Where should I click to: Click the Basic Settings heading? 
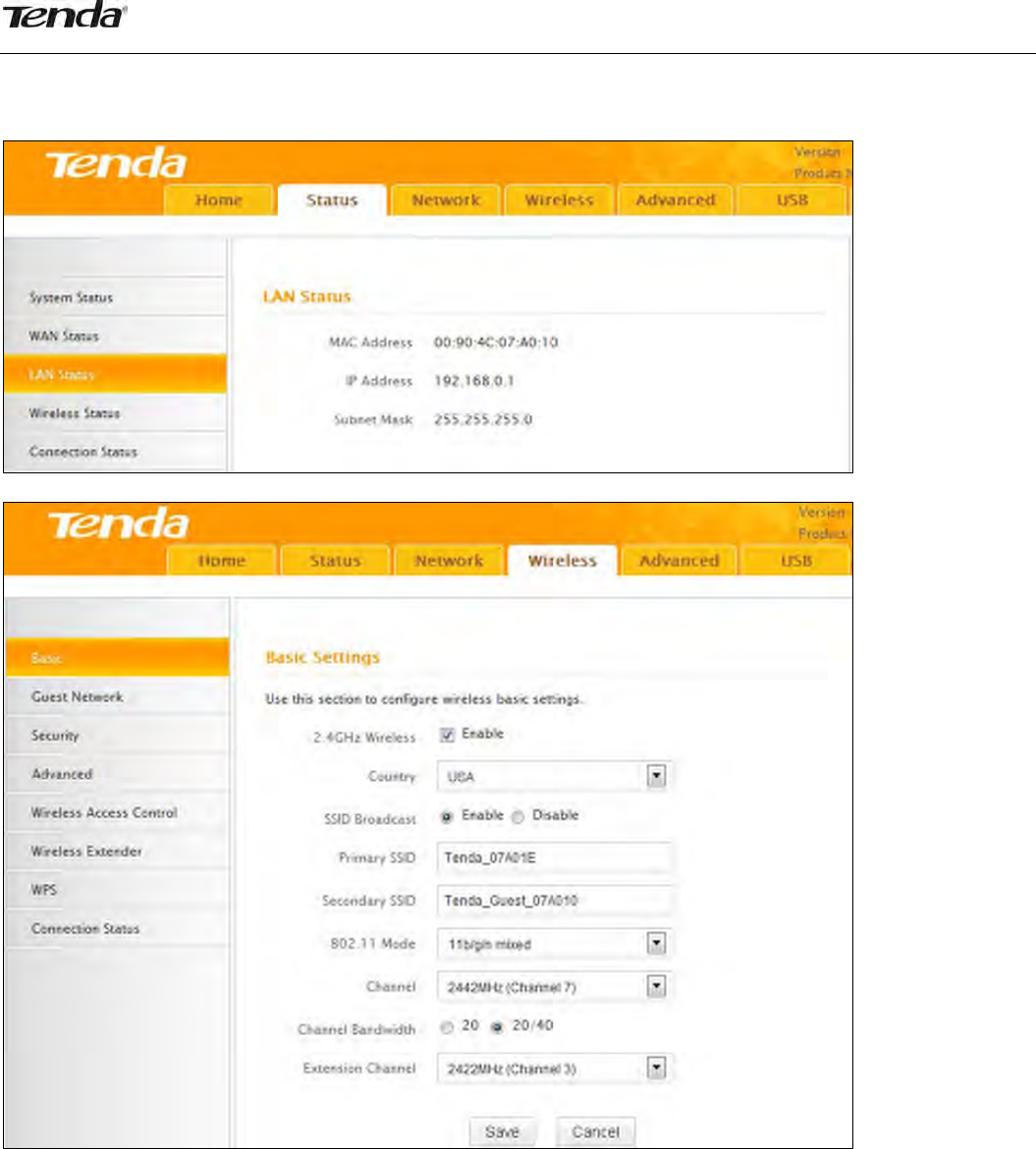(x=323, y=657)
